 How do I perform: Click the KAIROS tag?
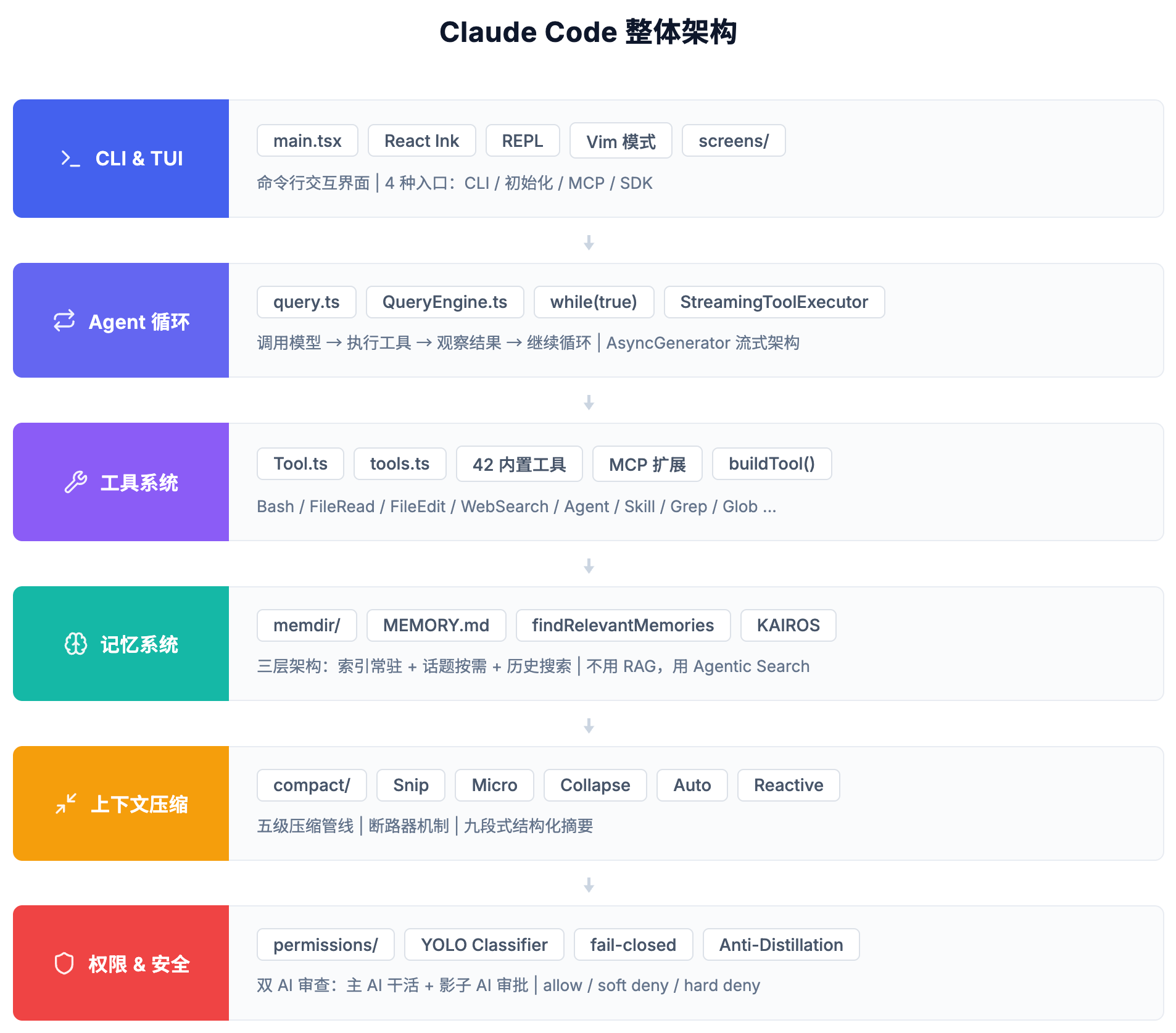(x=788, y=625)
